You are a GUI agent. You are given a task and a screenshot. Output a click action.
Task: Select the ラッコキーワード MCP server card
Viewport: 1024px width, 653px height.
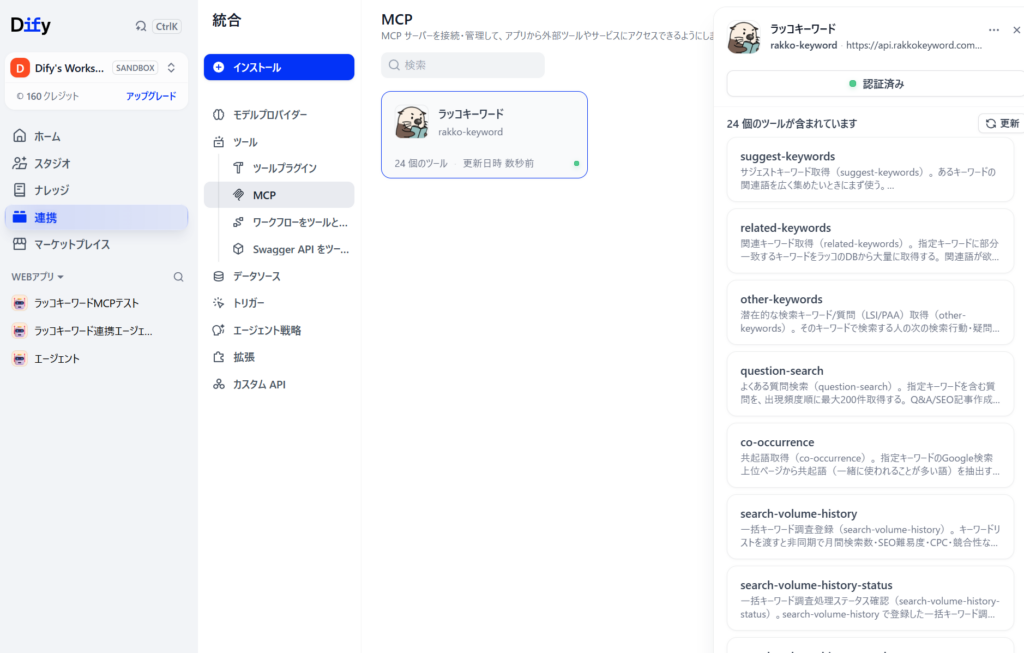point(485,135)
